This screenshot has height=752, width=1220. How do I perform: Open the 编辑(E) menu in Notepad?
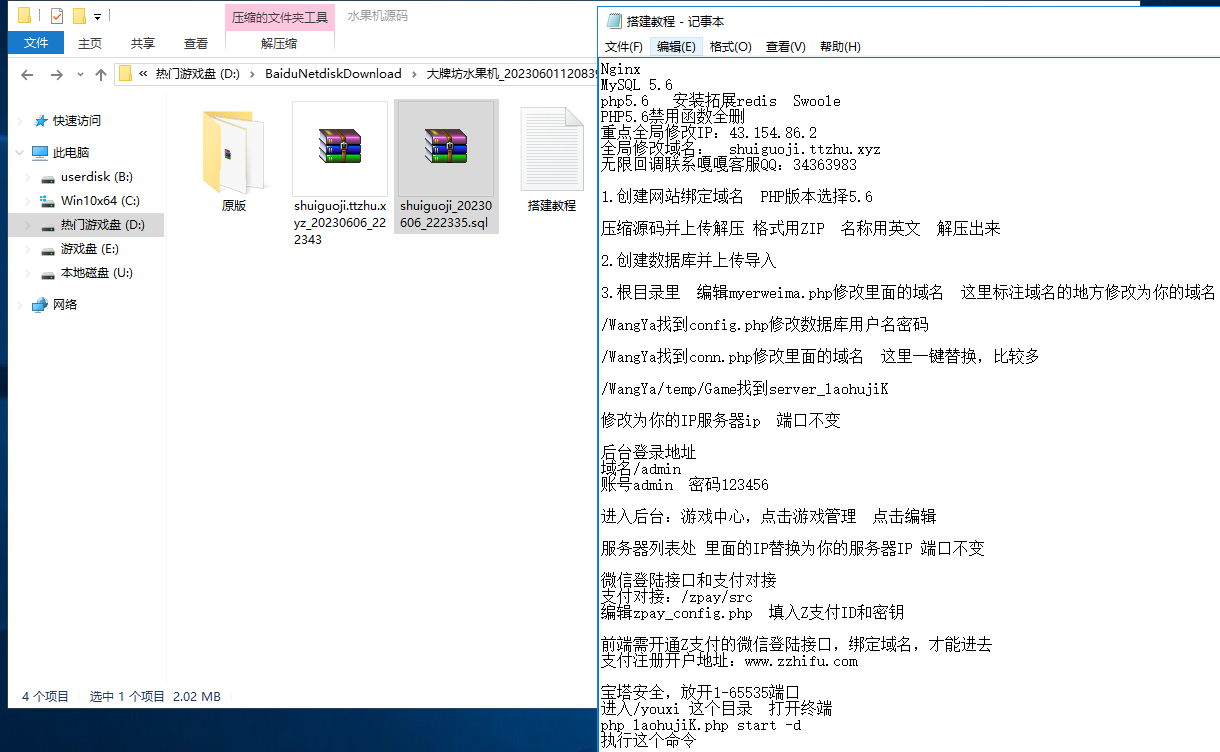point(675,47)
